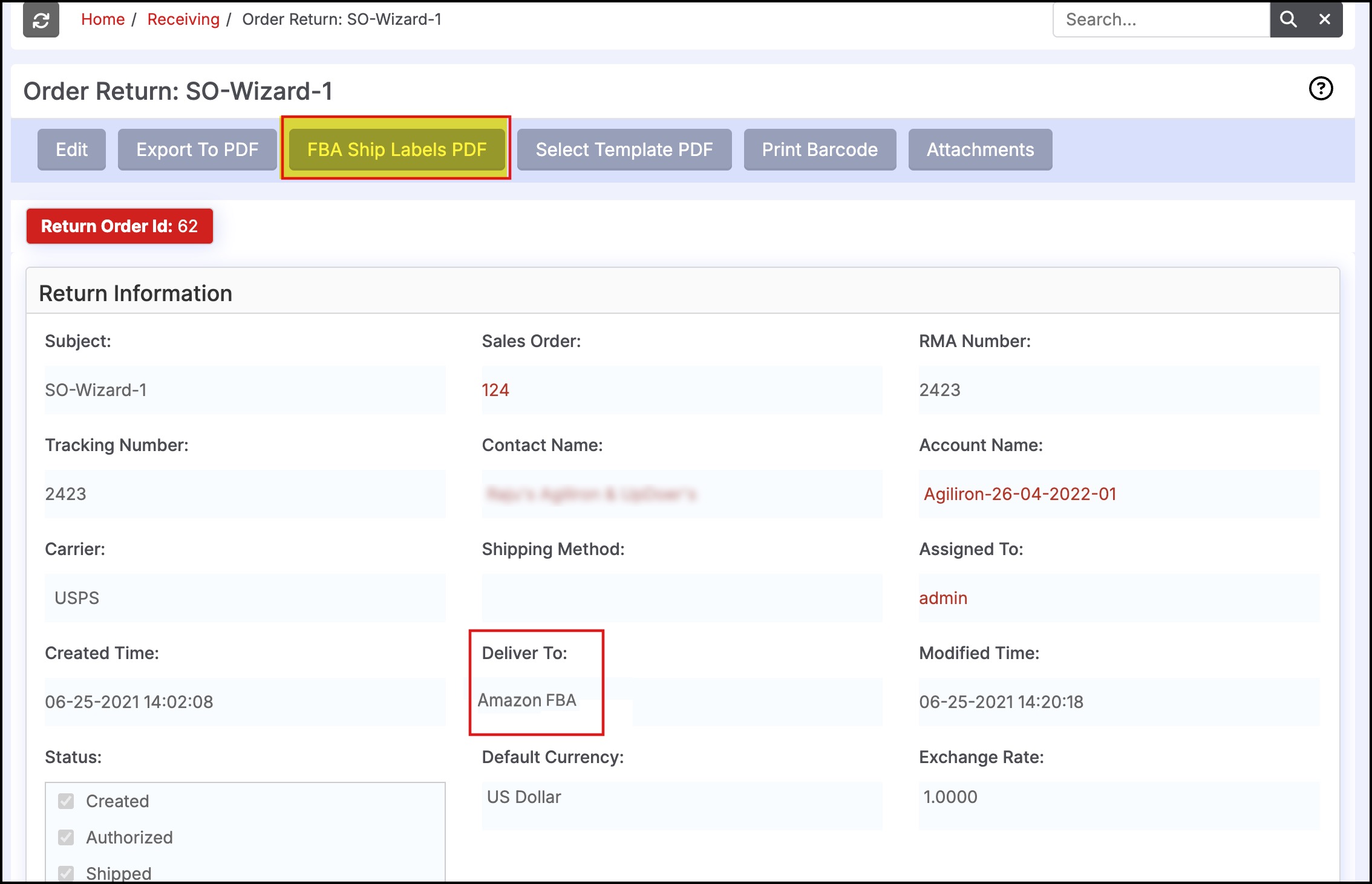The height and width of the screenshot is (884, 1372).
Task: Navigate to Receiving breadcrumb
Action: tap(183, 19)
